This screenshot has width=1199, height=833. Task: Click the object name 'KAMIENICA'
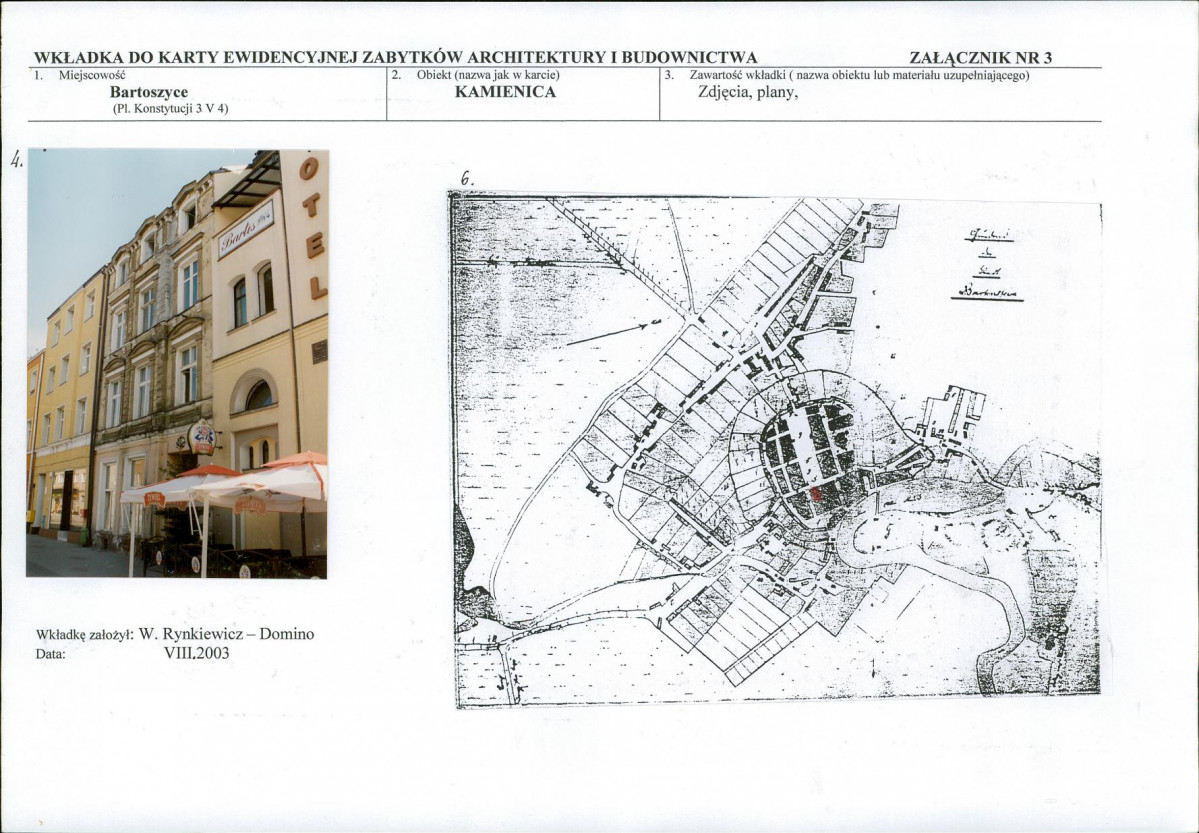pos(505,92)
